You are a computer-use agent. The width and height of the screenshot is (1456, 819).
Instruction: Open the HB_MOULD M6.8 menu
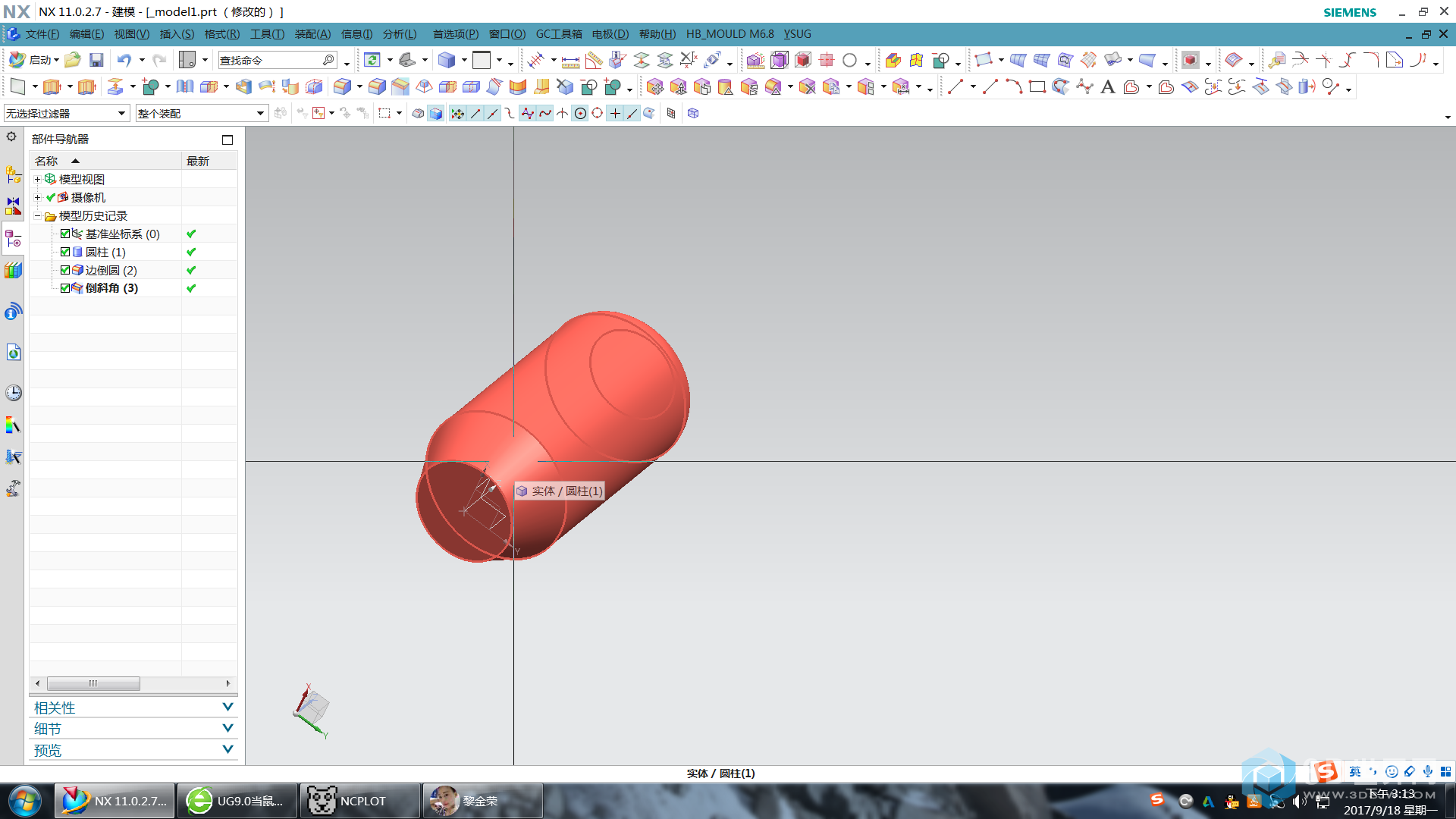(x=730, y=34)
